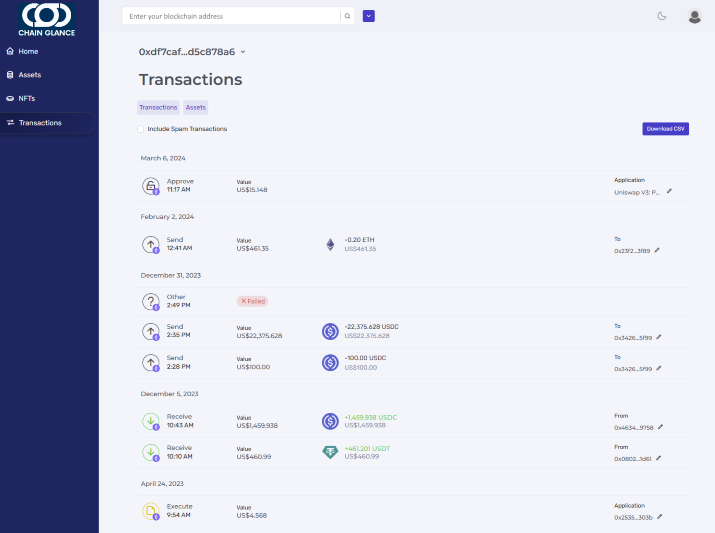Open the user profile avatar
This screenshot has width=715, height=533.
click(x=694, y=16)
